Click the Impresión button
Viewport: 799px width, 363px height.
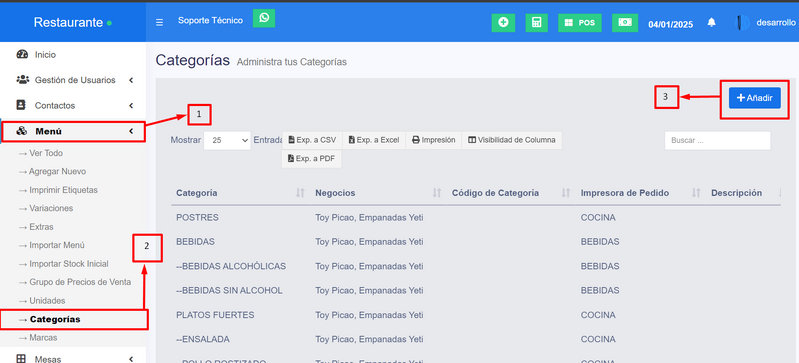tap(433, 140)
